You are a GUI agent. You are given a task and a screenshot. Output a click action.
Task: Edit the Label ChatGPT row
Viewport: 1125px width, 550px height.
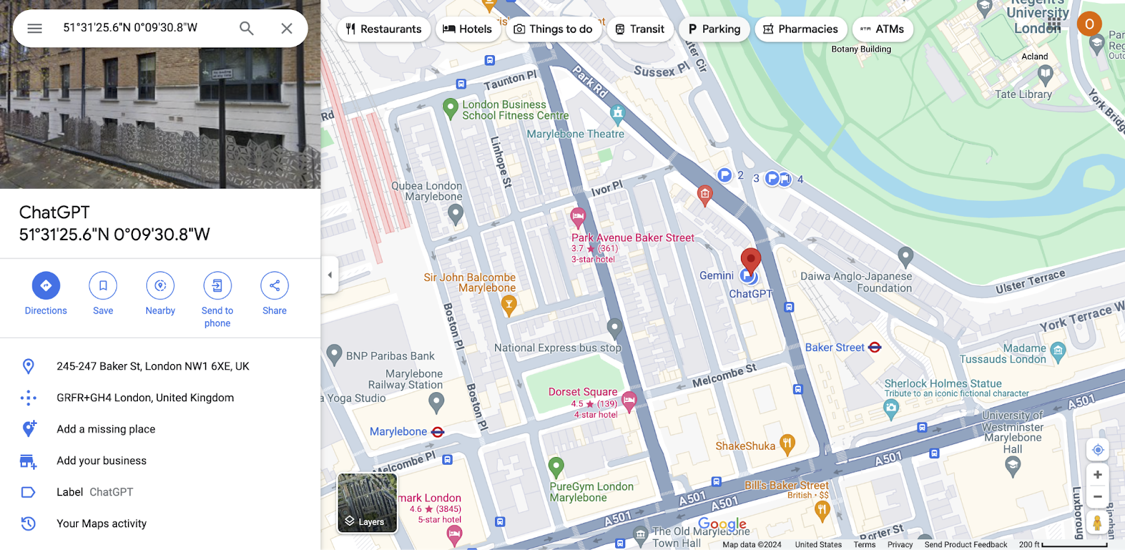[160, 493]
